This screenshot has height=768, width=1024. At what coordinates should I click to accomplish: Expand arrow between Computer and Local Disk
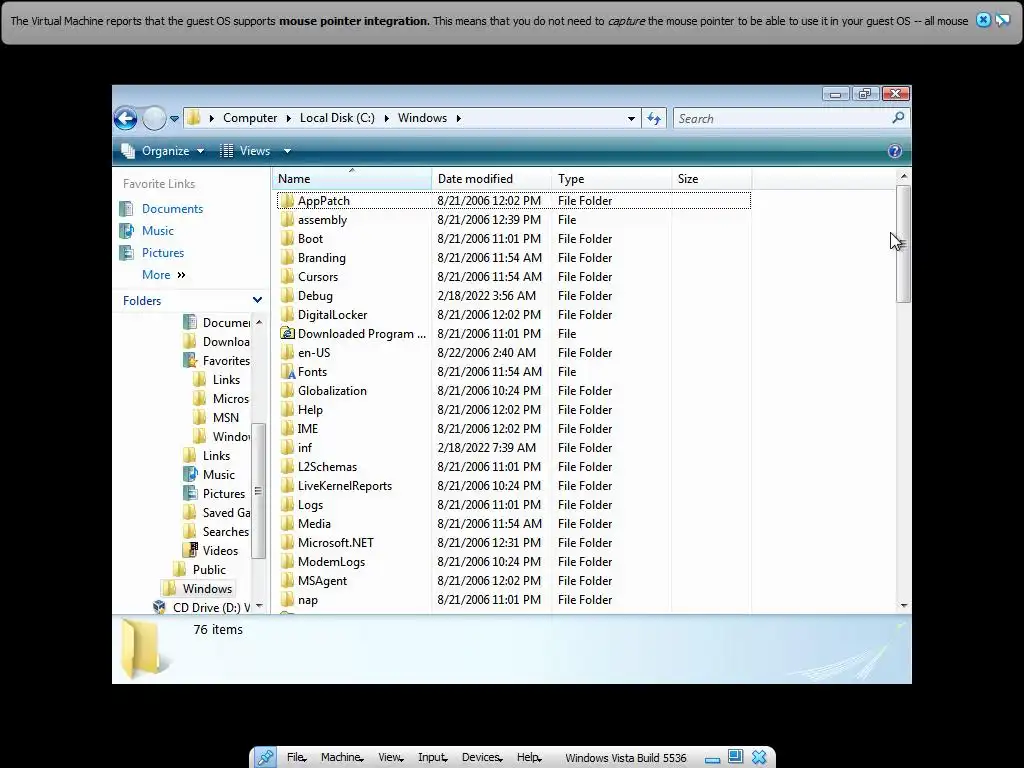click(289, 118)
